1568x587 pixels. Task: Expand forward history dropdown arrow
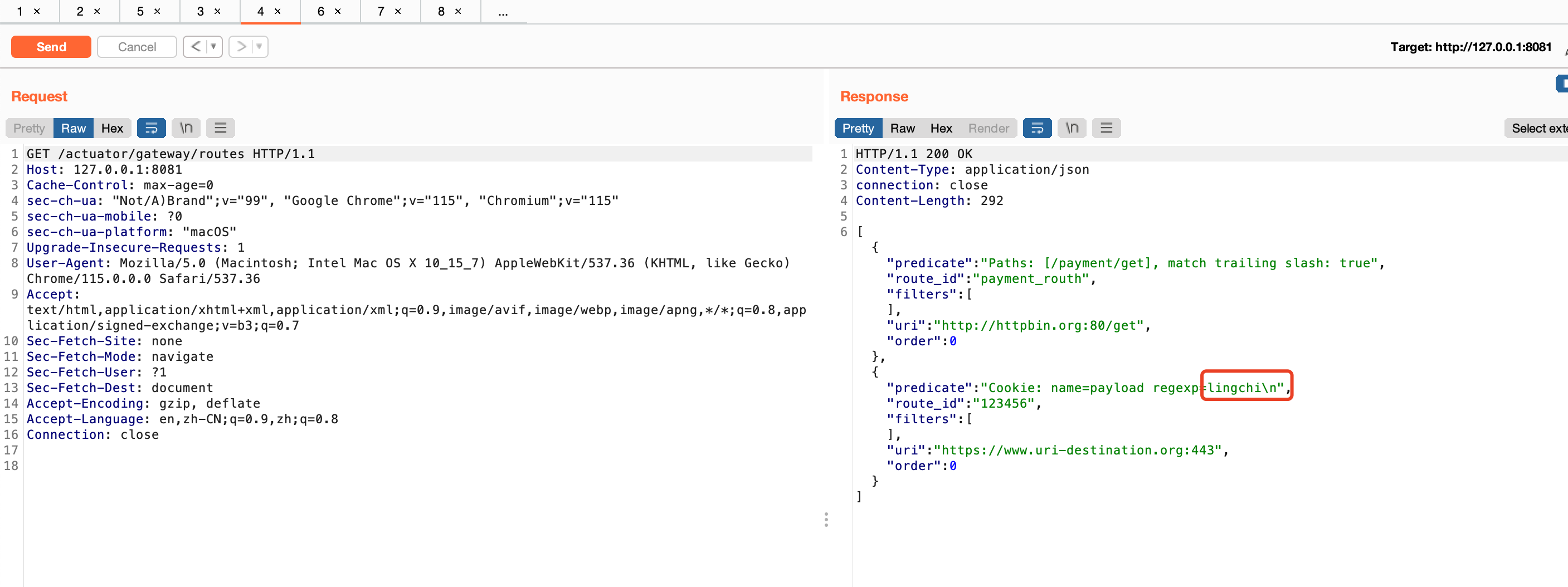tap(259, 47)
